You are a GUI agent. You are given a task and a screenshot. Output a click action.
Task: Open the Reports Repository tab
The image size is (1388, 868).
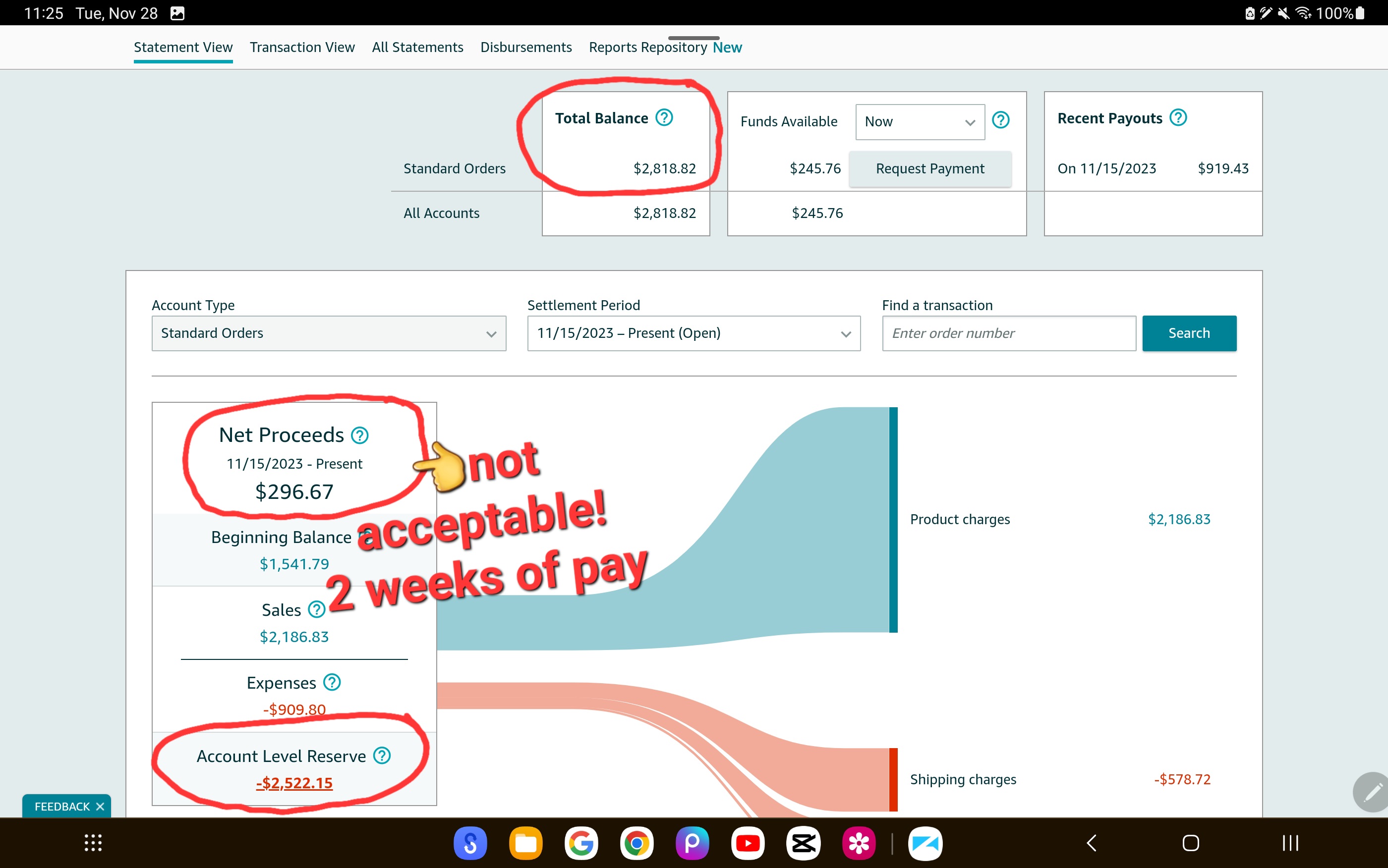point(648,47)
